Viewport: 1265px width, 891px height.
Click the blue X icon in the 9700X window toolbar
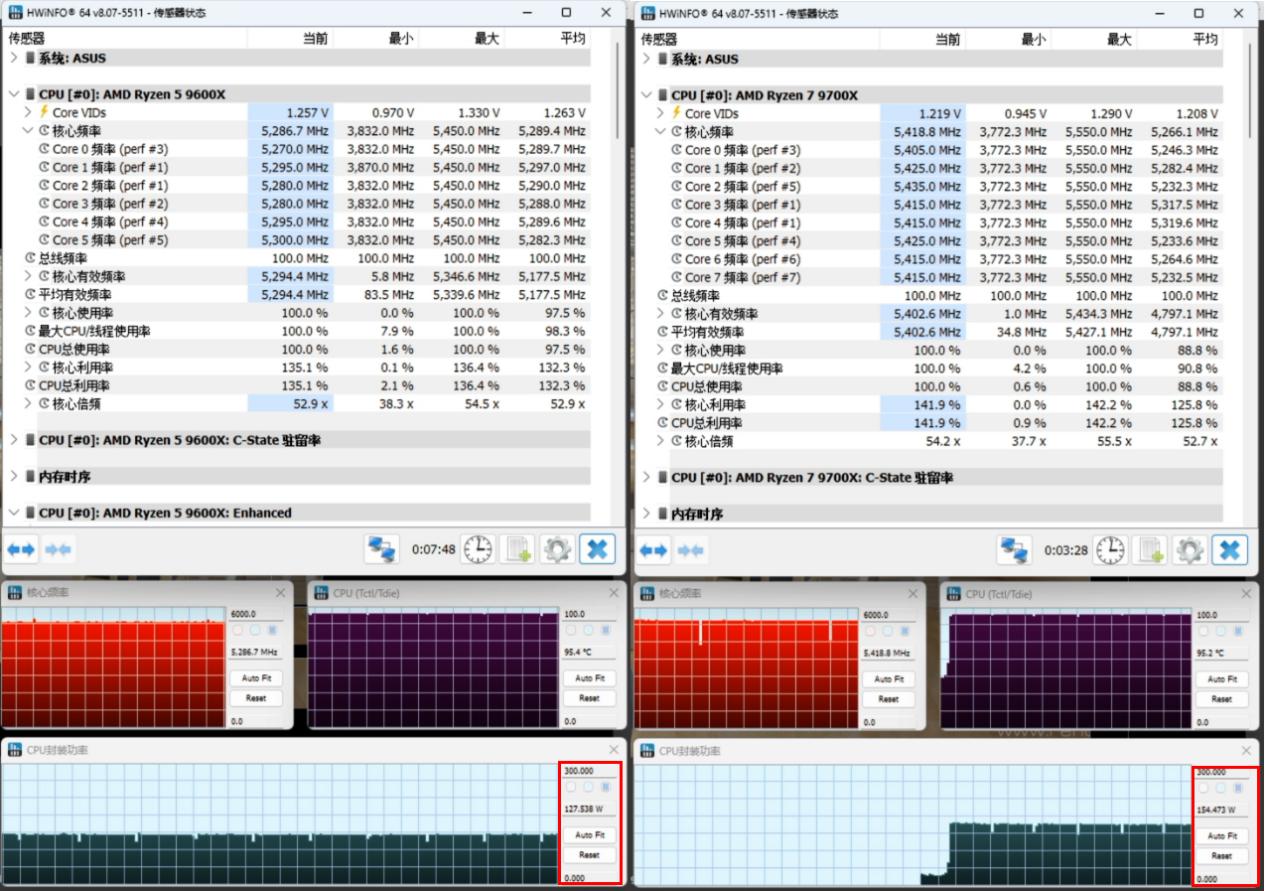1230,550
